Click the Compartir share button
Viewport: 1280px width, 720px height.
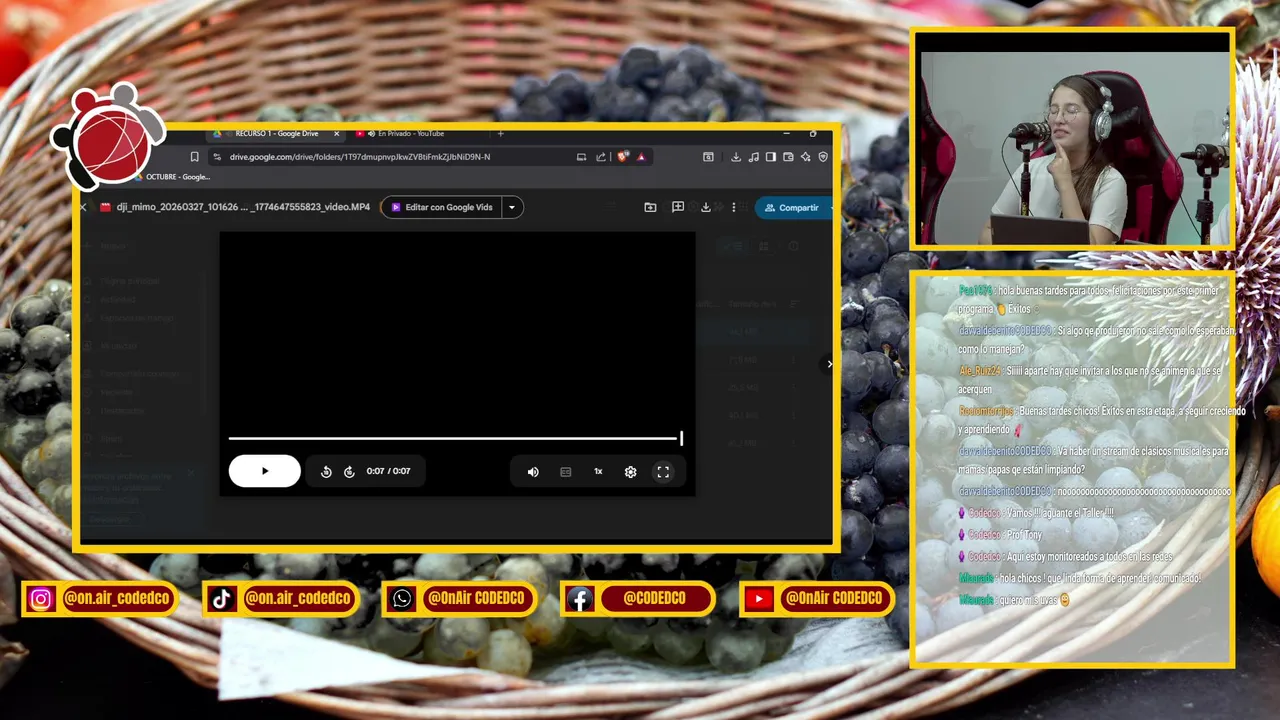click(x=792, y=207)
